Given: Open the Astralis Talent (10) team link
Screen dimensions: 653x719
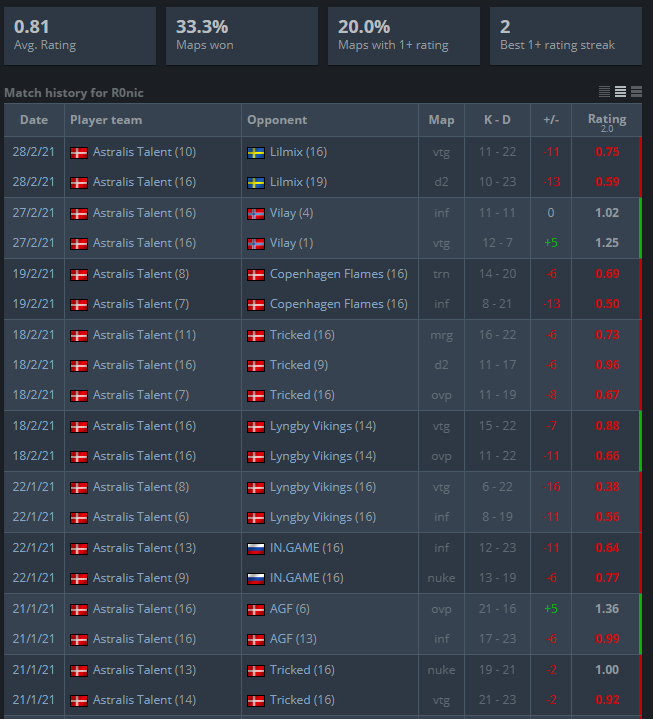Looking at the screenshot, I should point(144,152).
